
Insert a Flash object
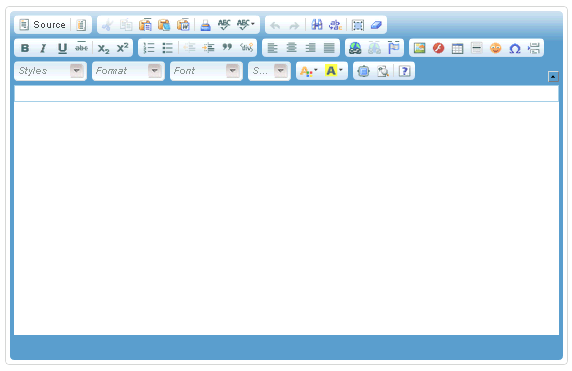tap(438, 48)
